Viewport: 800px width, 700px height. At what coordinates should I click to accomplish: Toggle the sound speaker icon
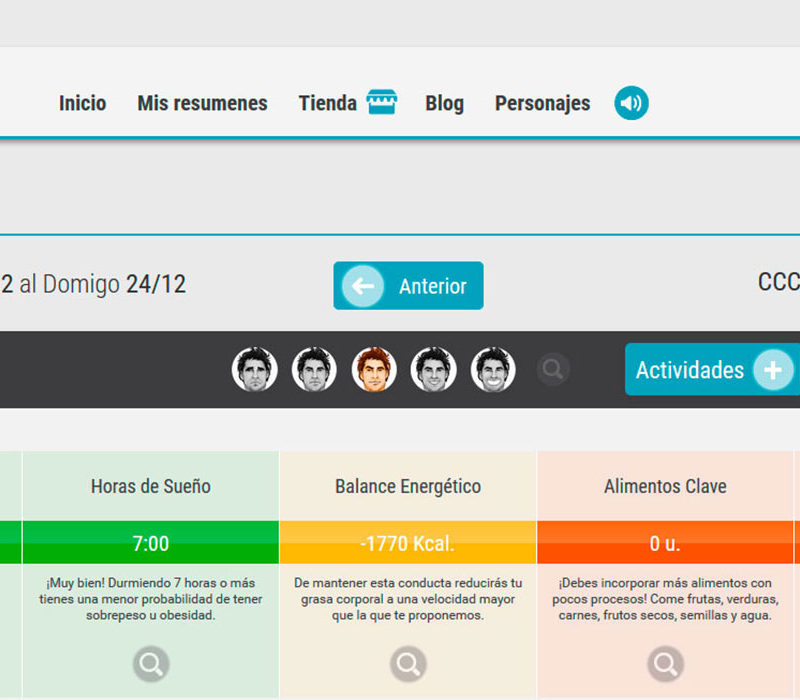click(x=631, y=103)
